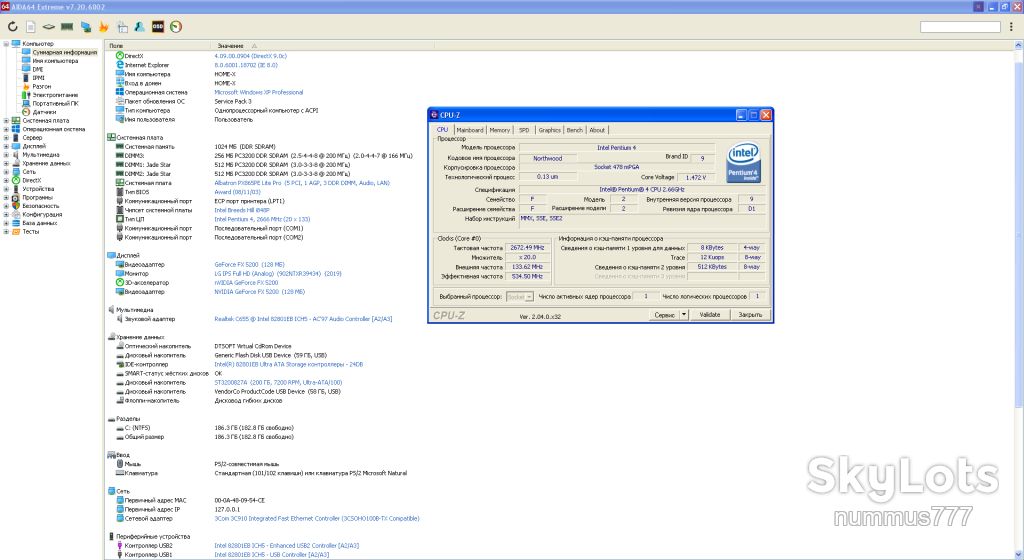Image resolution: width=1024 pixels, height=560 pixels.
Task: Select База данных in the tree
Action: pyautogui.click(x=40, y=223)
